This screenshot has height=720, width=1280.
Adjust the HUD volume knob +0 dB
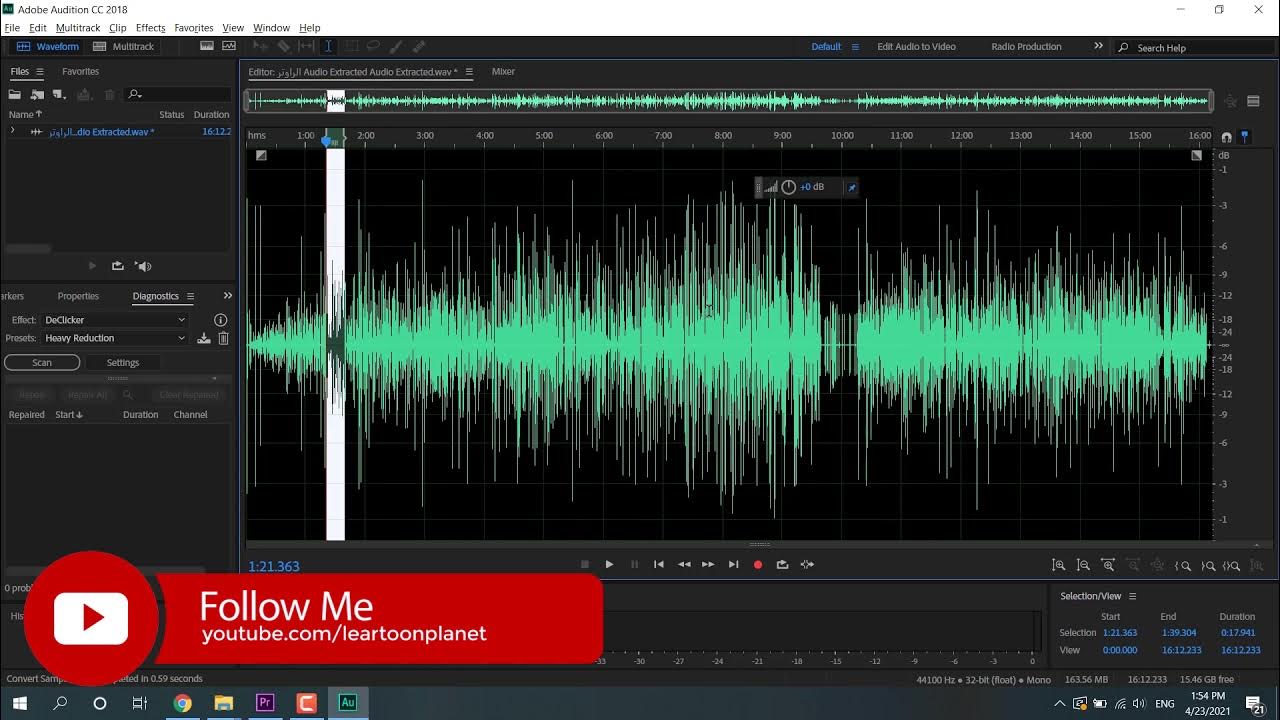pos(788,187)
